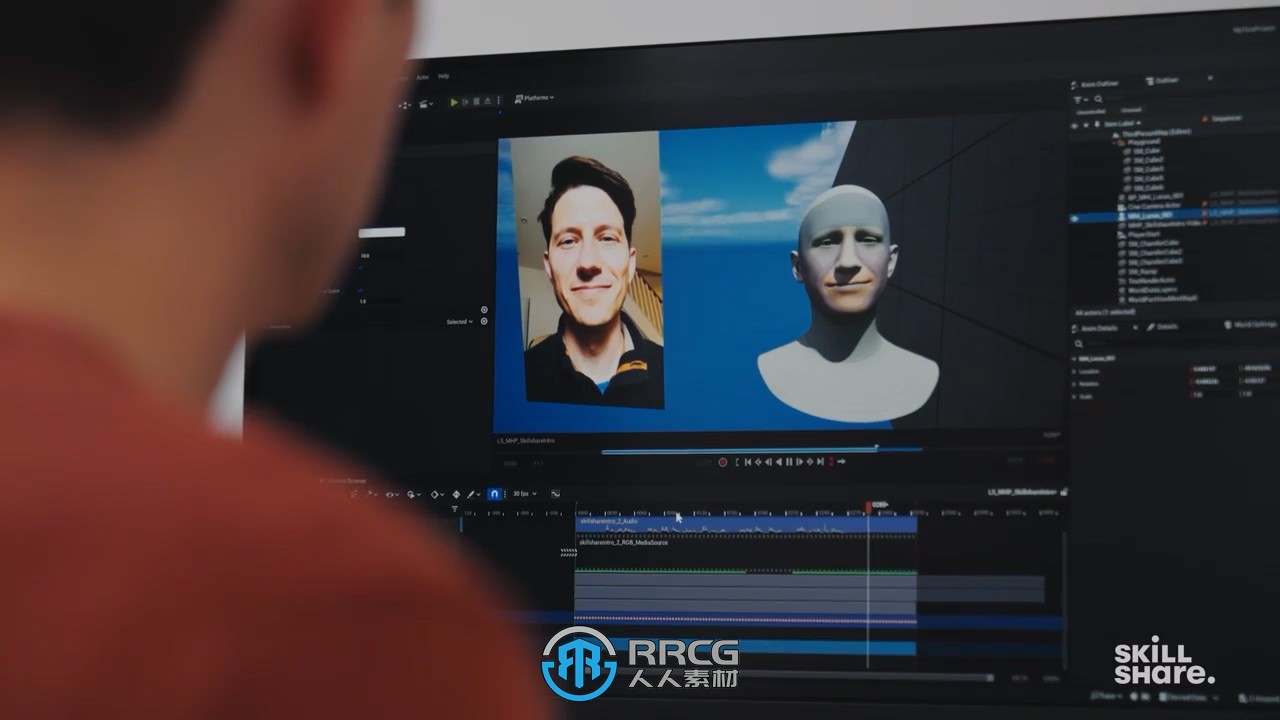Open Sequencer view options eye dropdown

[x=392, y=494]
